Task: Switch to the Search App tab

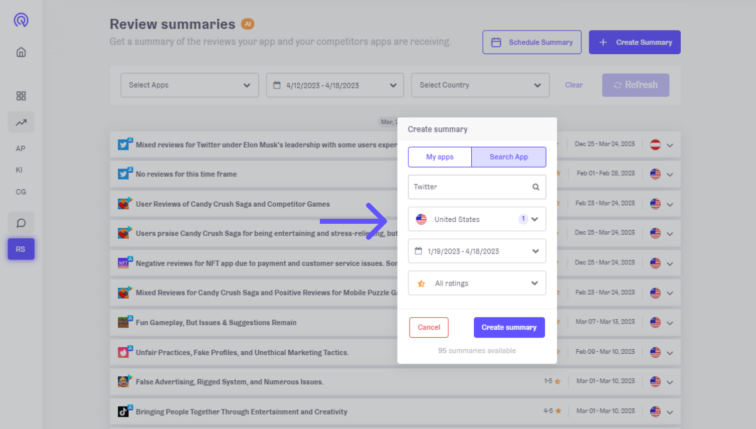Action: 508,157
